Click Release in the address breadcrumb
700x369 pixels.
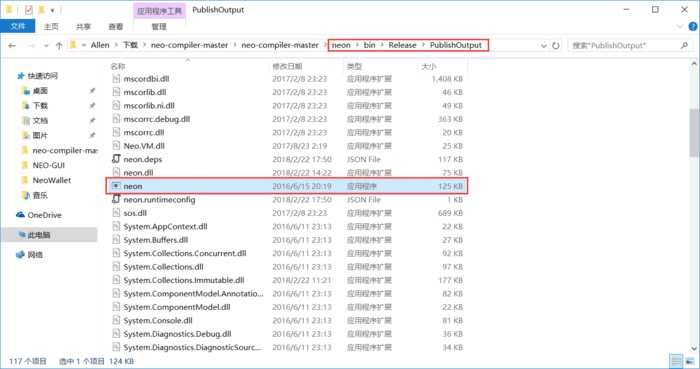(402, 46)
